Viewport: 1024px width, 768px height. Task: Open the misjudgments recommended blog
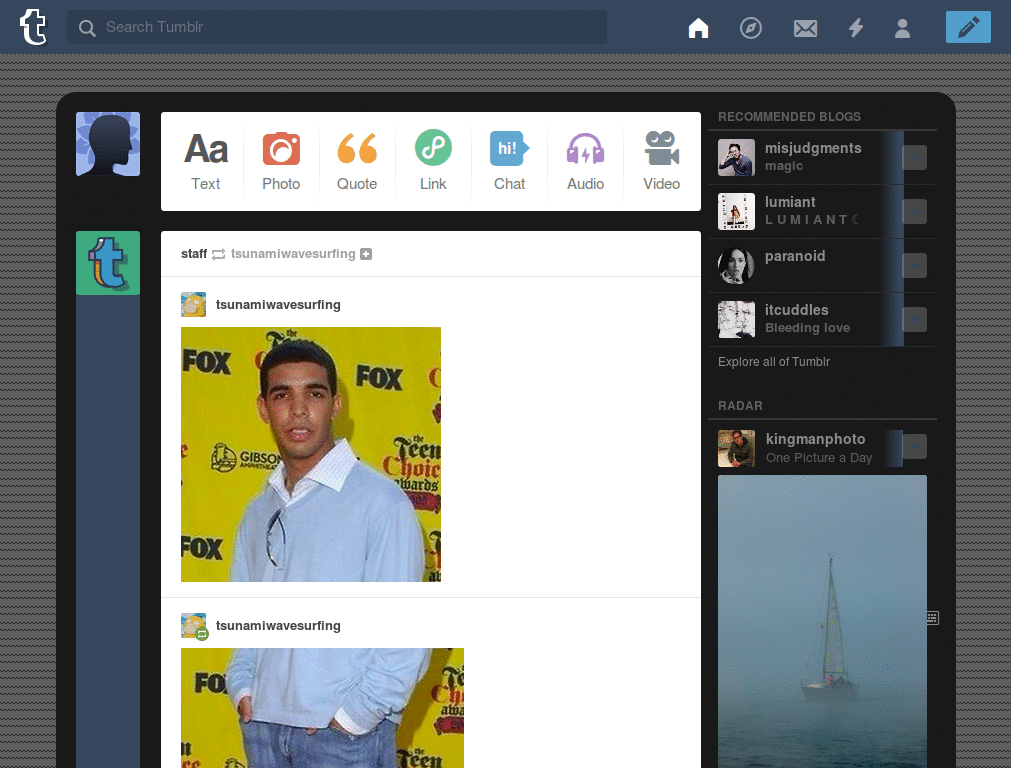(x=813, y=148)
